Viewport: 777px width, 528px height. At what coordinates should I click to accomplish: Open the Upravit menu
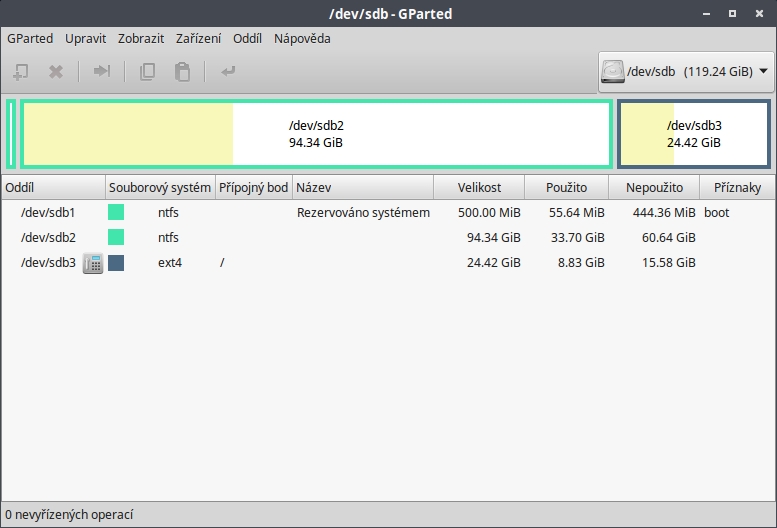coord(85,39)
